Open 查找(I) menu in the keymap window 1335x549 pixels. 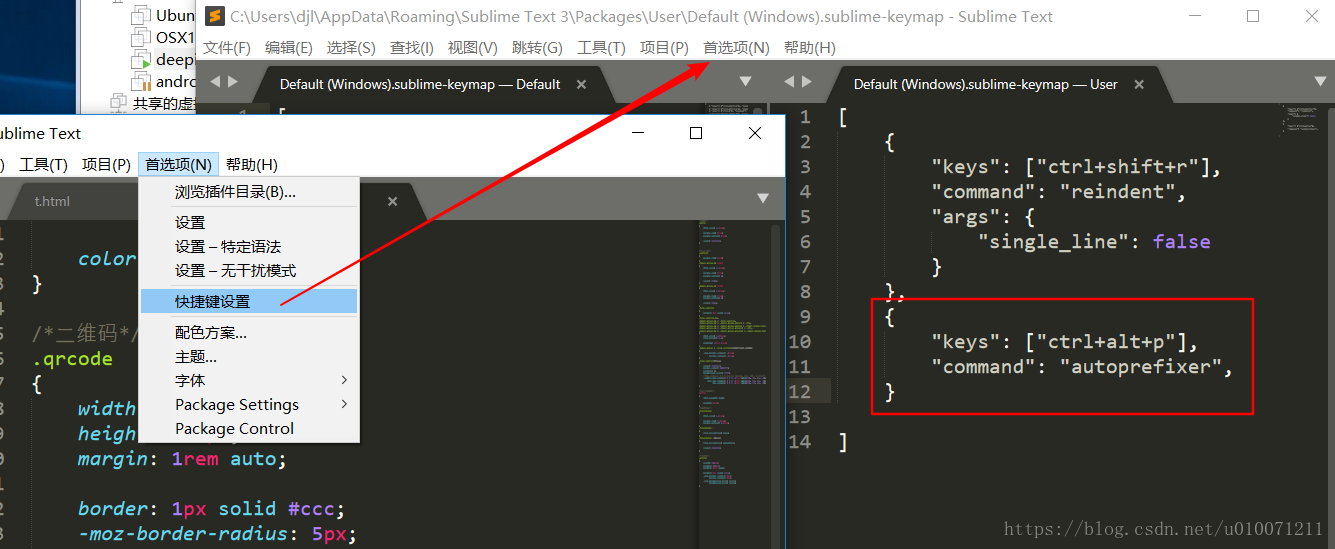click(412, 48)
